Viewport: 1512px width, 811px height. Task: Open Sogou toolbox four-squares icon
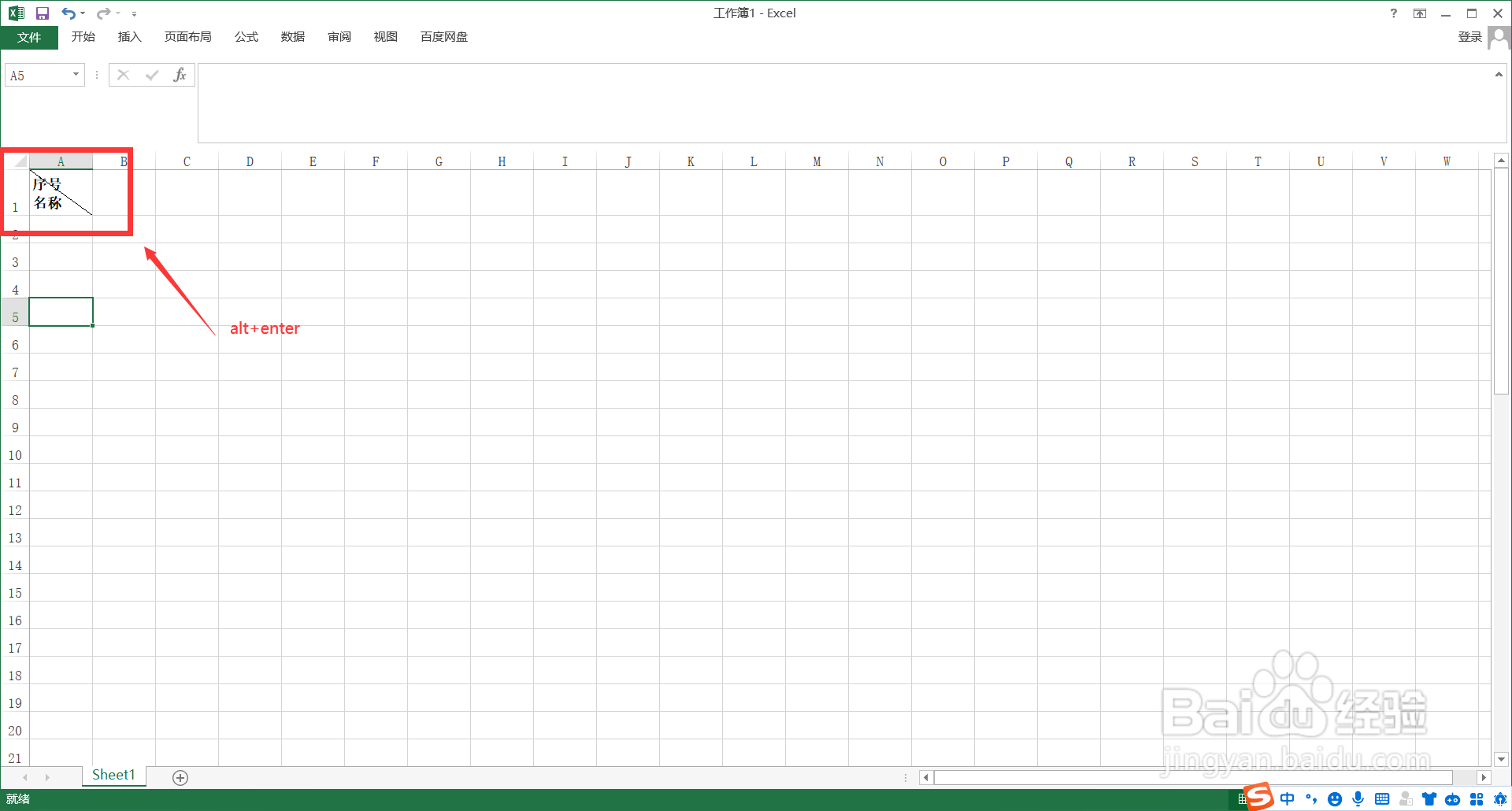(1477, 799)
